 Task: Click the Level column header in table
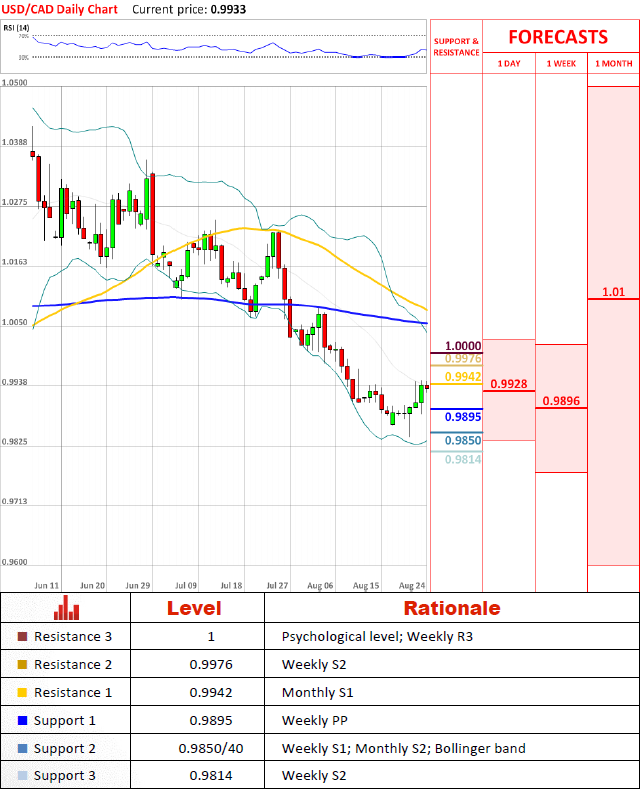pos(194,608)
